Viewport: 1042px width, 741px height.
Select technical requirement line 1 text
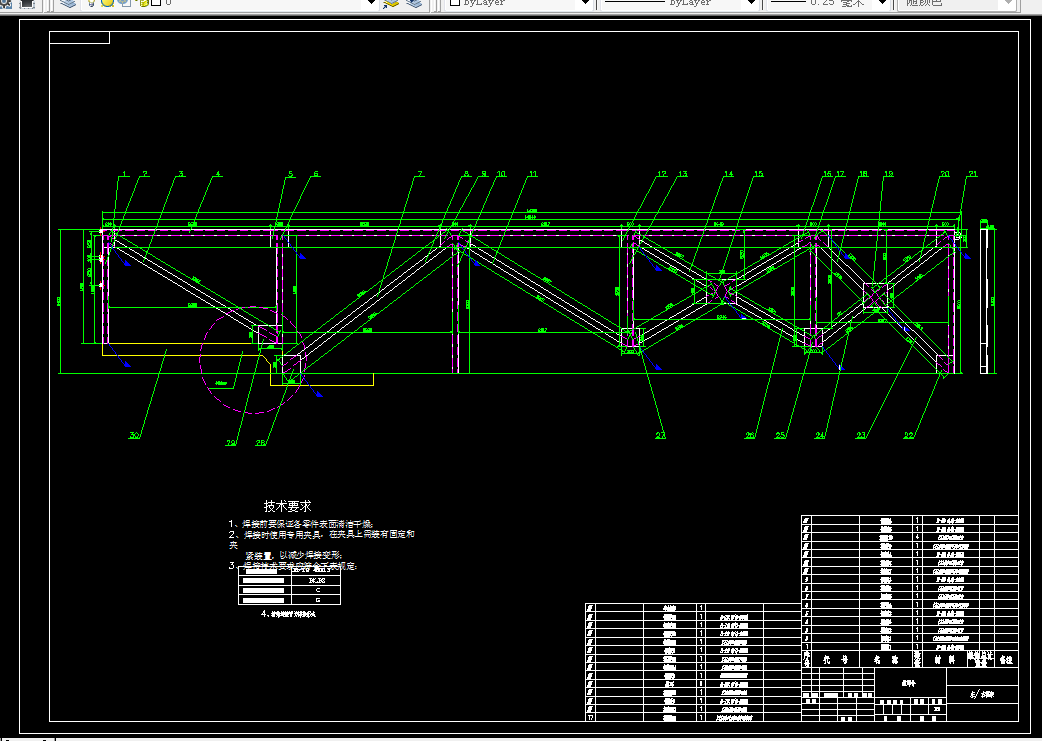pos(301,524)
